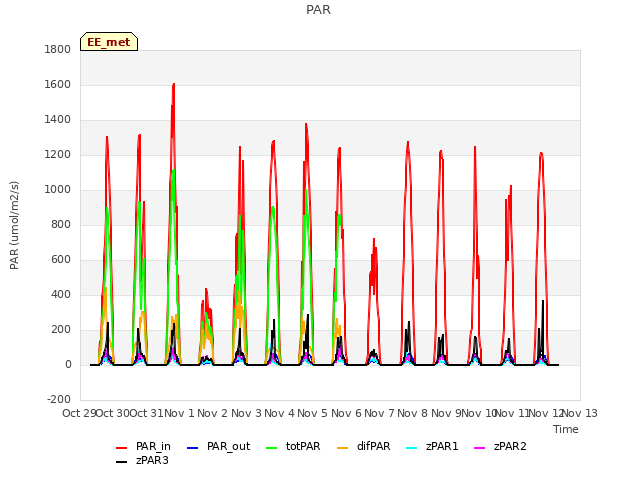Toggle the zPAR2 legend entry
Image resolution: width=640 pixels, height=480 pixels.
(x=500, y=447)
